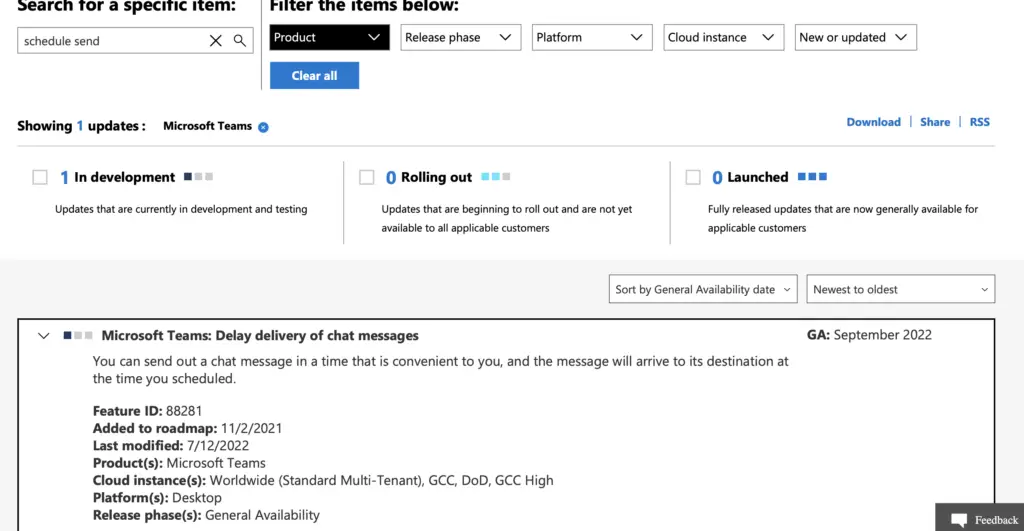Image resolution: width=1024 pixels, height=531 pixels.
Task: Check the Rolling out checkbox
Action: click(x=366, y=177)
